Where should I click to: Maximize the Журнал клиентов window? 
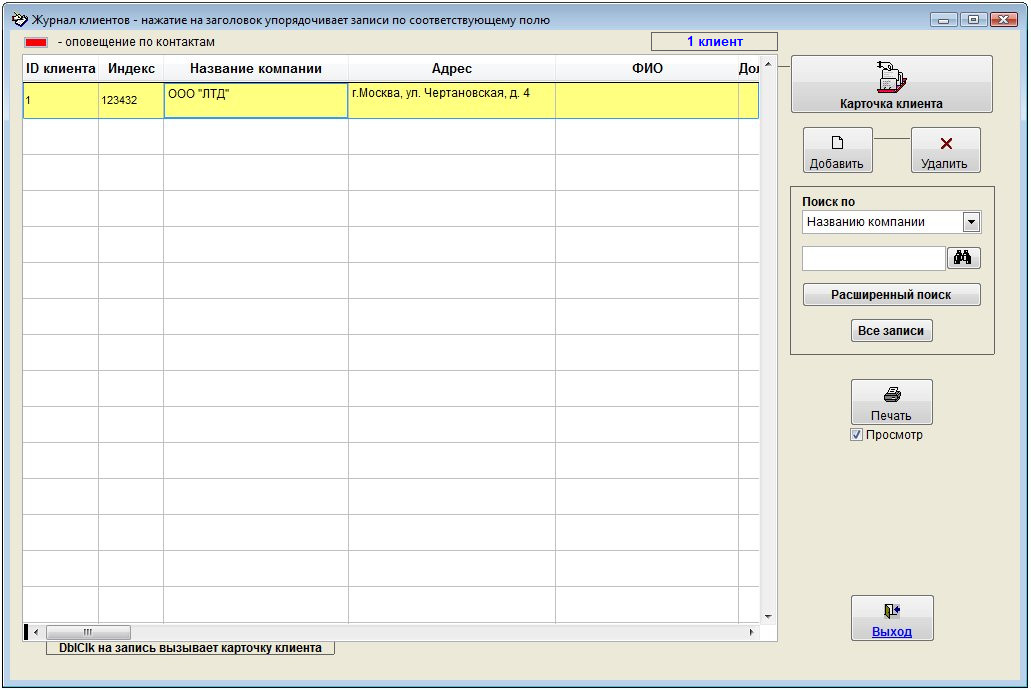click(x=974, y=20)
